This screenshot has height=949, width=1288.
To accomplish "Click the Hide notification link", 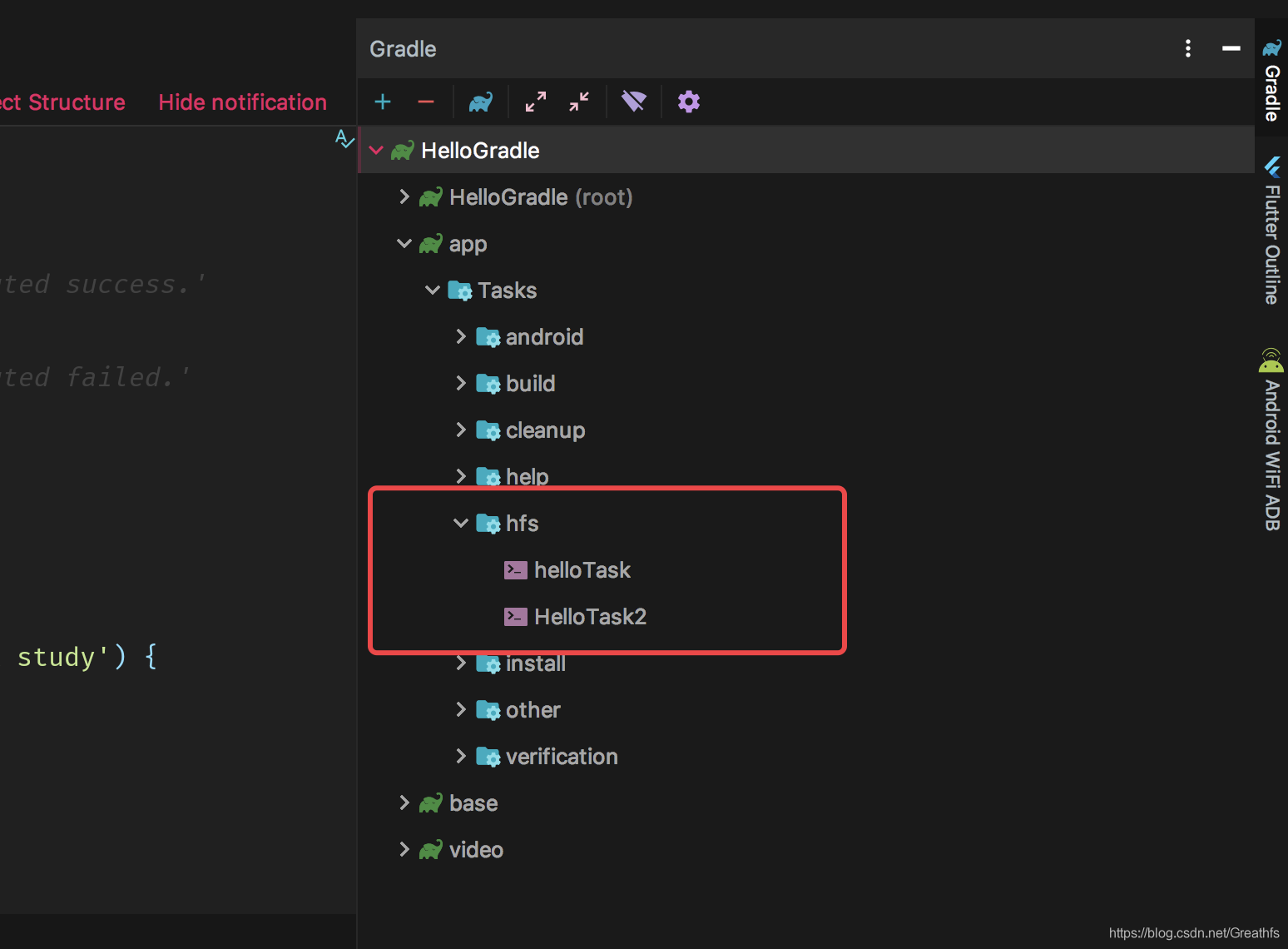I will 243,102.
